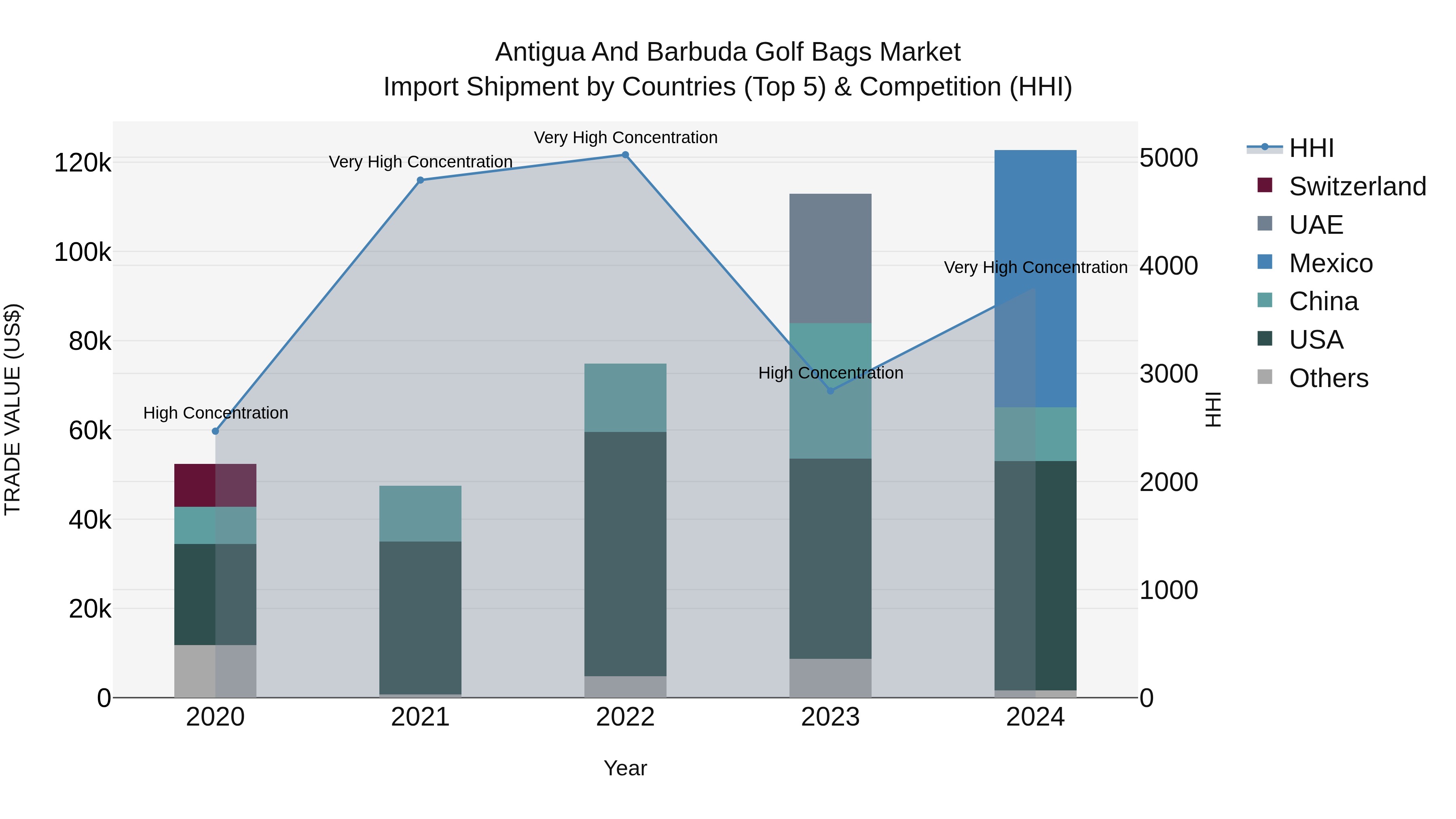Click the Switzerland bar segment in 2020
This screenshot has height=819, width=1456.
(215, 485)
